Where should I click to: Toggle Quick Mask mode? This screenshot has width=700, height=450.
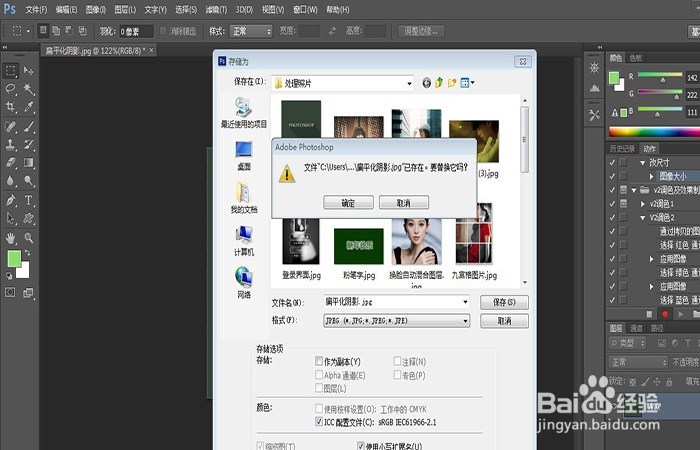10,292
